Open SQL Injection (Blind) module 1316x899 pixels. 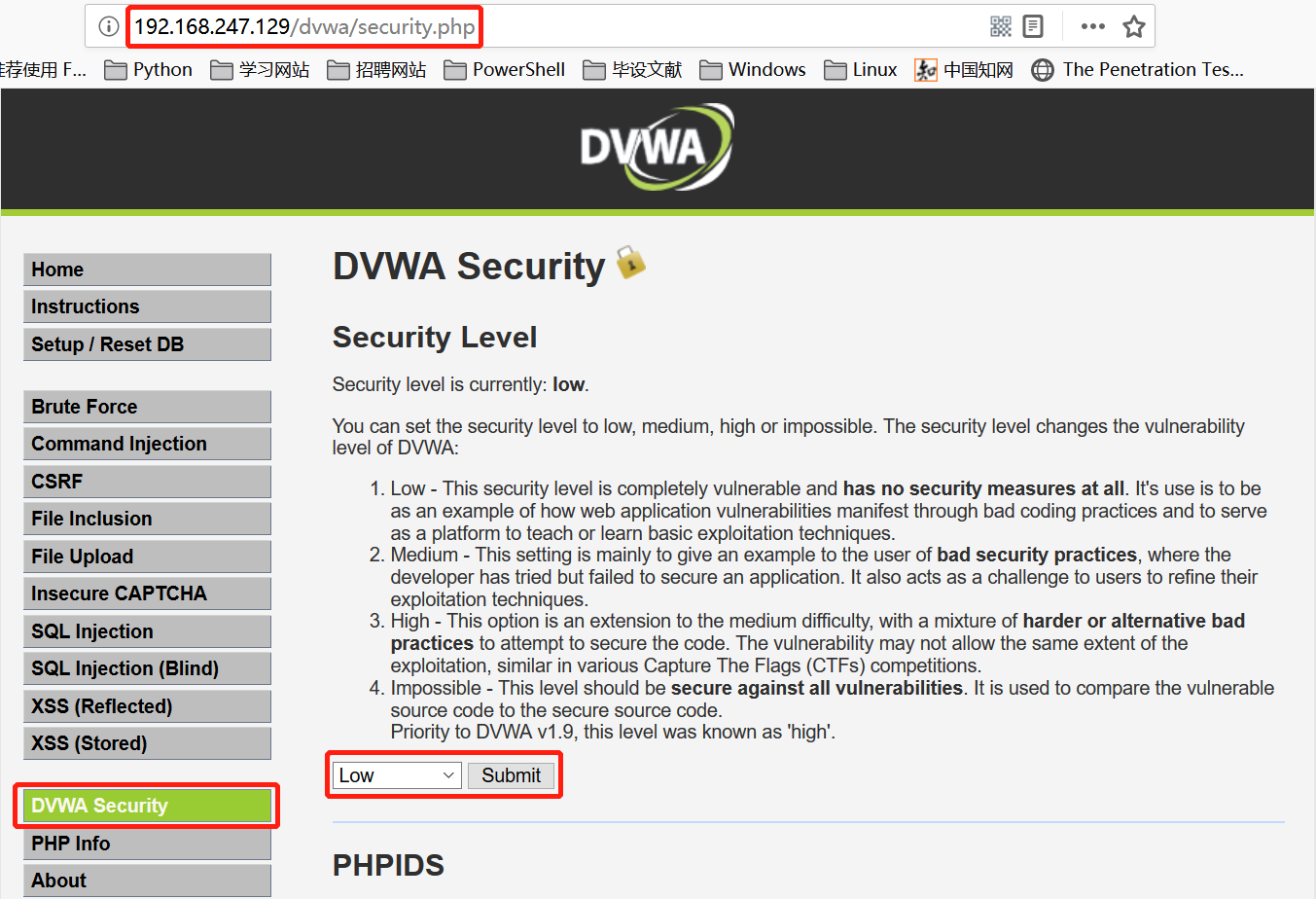147,668
